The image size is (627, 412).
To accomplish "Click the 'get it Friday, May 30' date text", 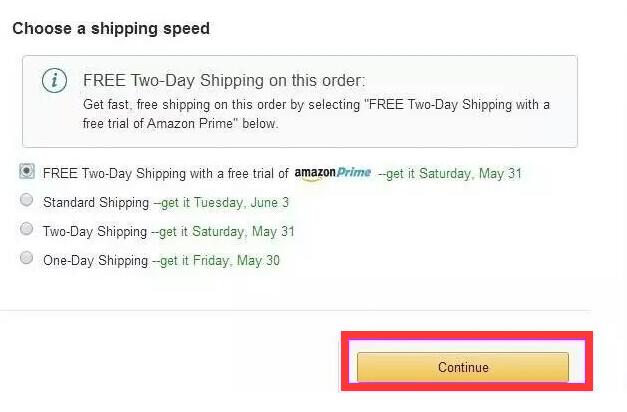I will 220,260.
